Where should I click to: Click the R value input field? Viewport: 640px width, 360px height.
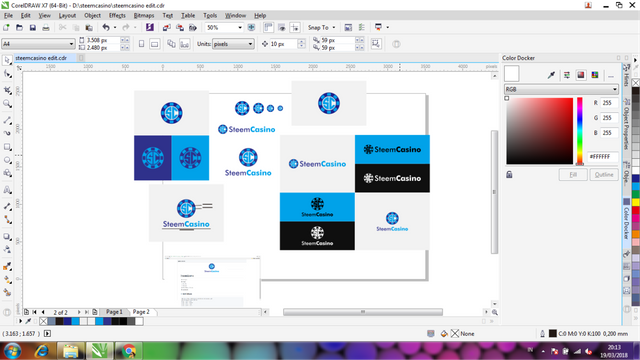pyautogui.click(x=609, y=103)
